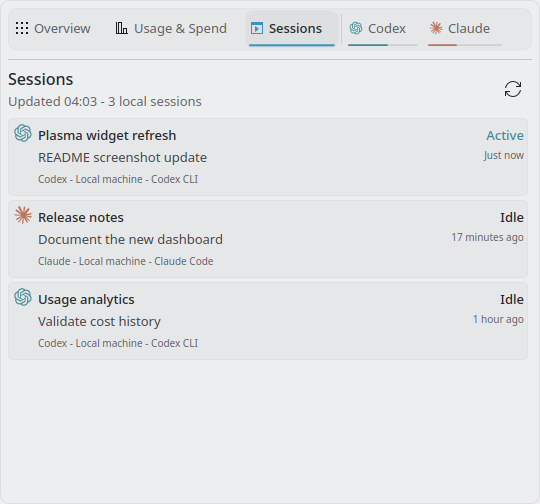This screenshot has width=540, height=504.
Task: Switch to the Overview tab
Action: tap(53, 29)
